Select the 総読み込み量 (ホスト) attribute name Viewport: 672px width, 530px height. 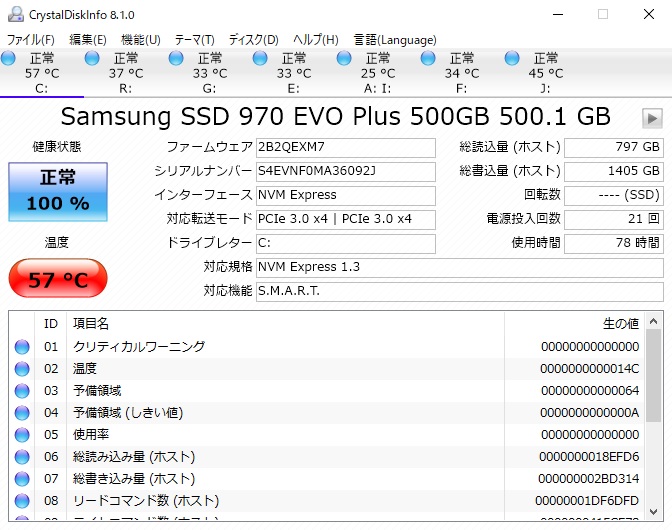pyautogui.click(x=134, y=457)
